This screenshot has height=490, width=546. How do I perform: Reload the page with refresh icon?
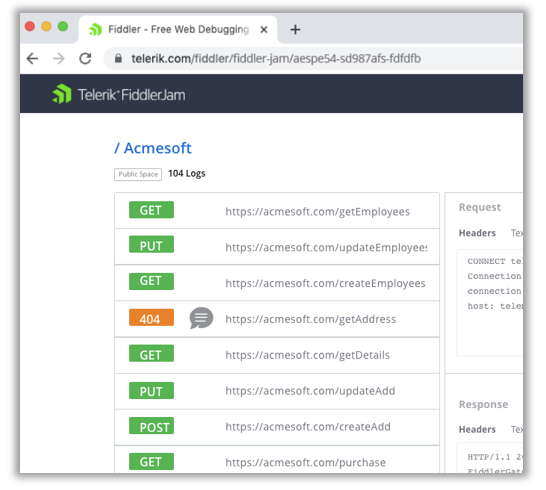[x=85, y=59]
